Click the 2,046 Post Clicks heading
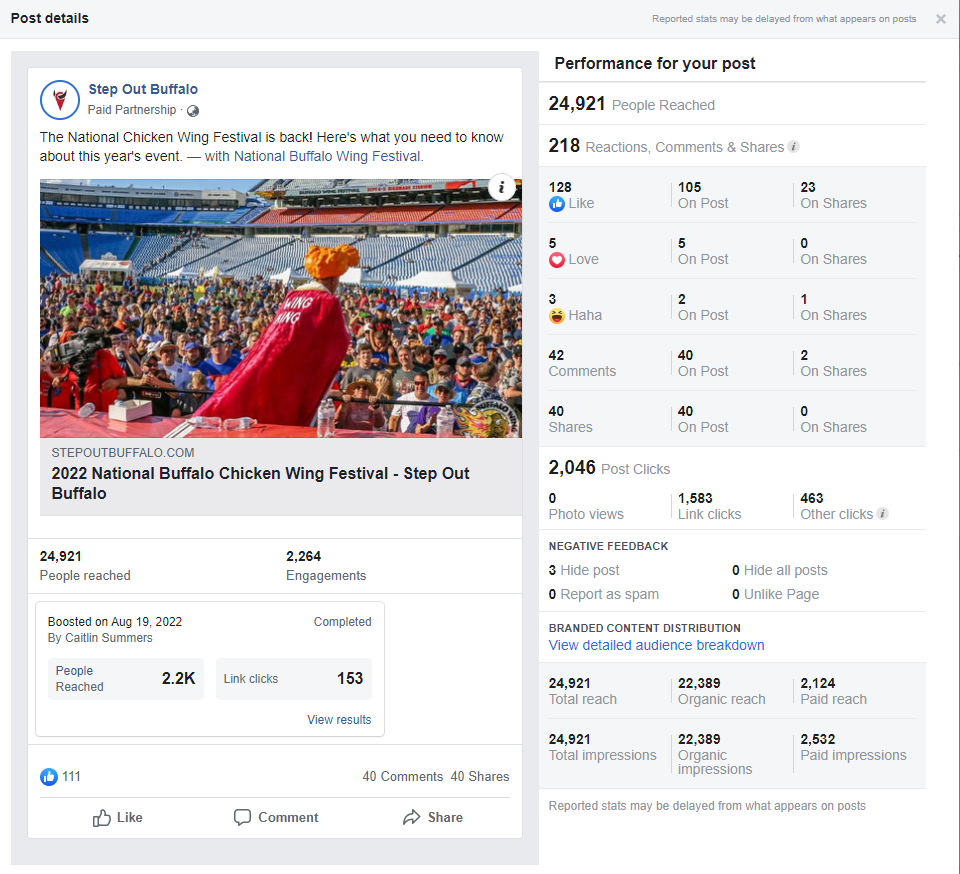 [609, 468]
